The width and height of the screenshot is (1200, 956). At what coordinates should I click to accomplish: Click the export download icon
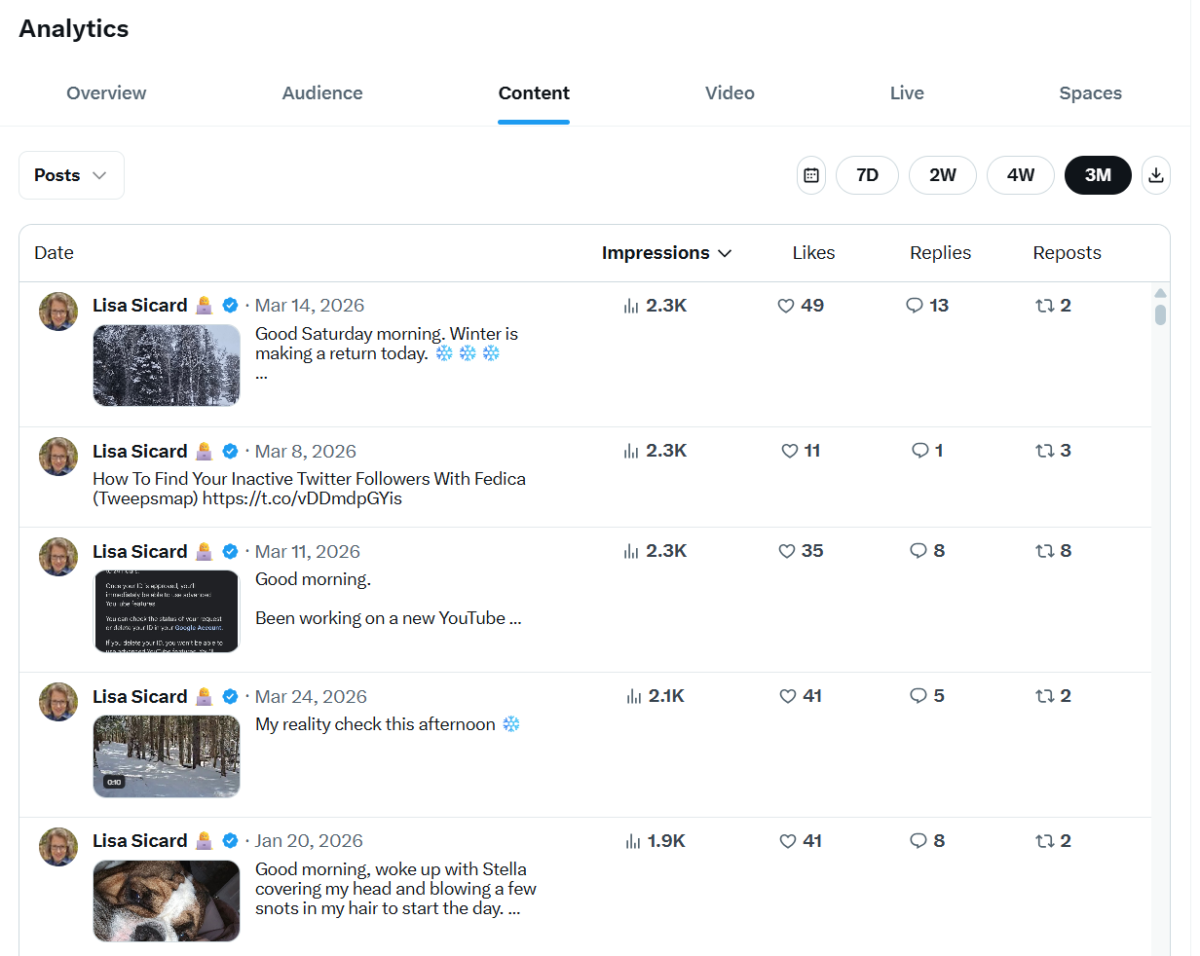coord(1156,175)
